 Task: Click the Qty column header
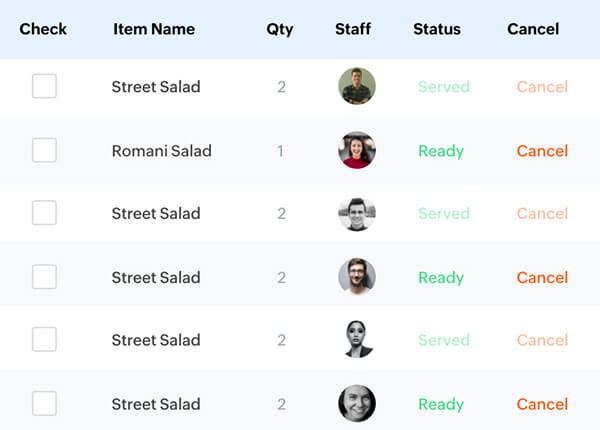pos(280,29)
